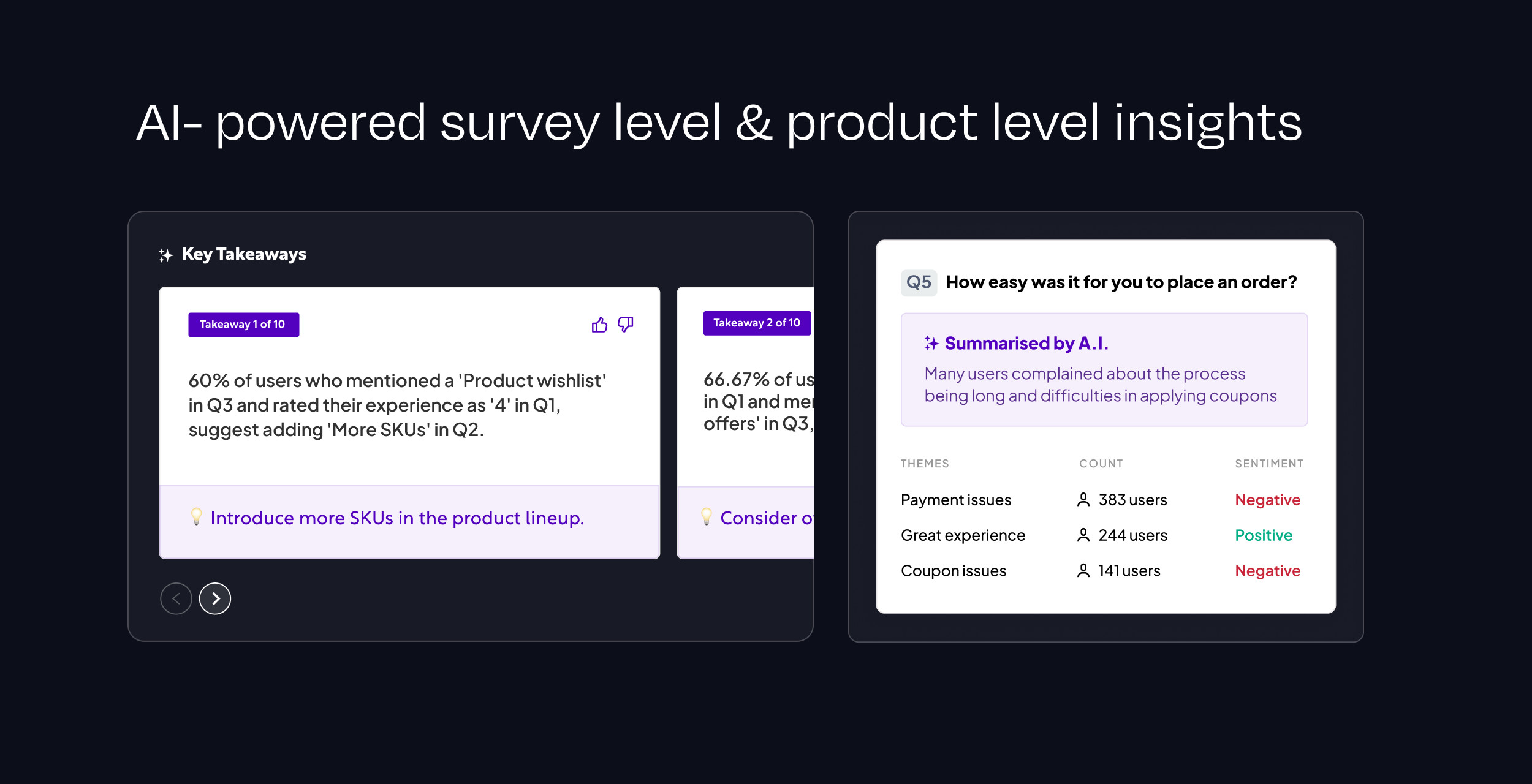Click the Positive sentiment label
Viewport: 1532px width, 784px height.
(x=1264, y=536)
